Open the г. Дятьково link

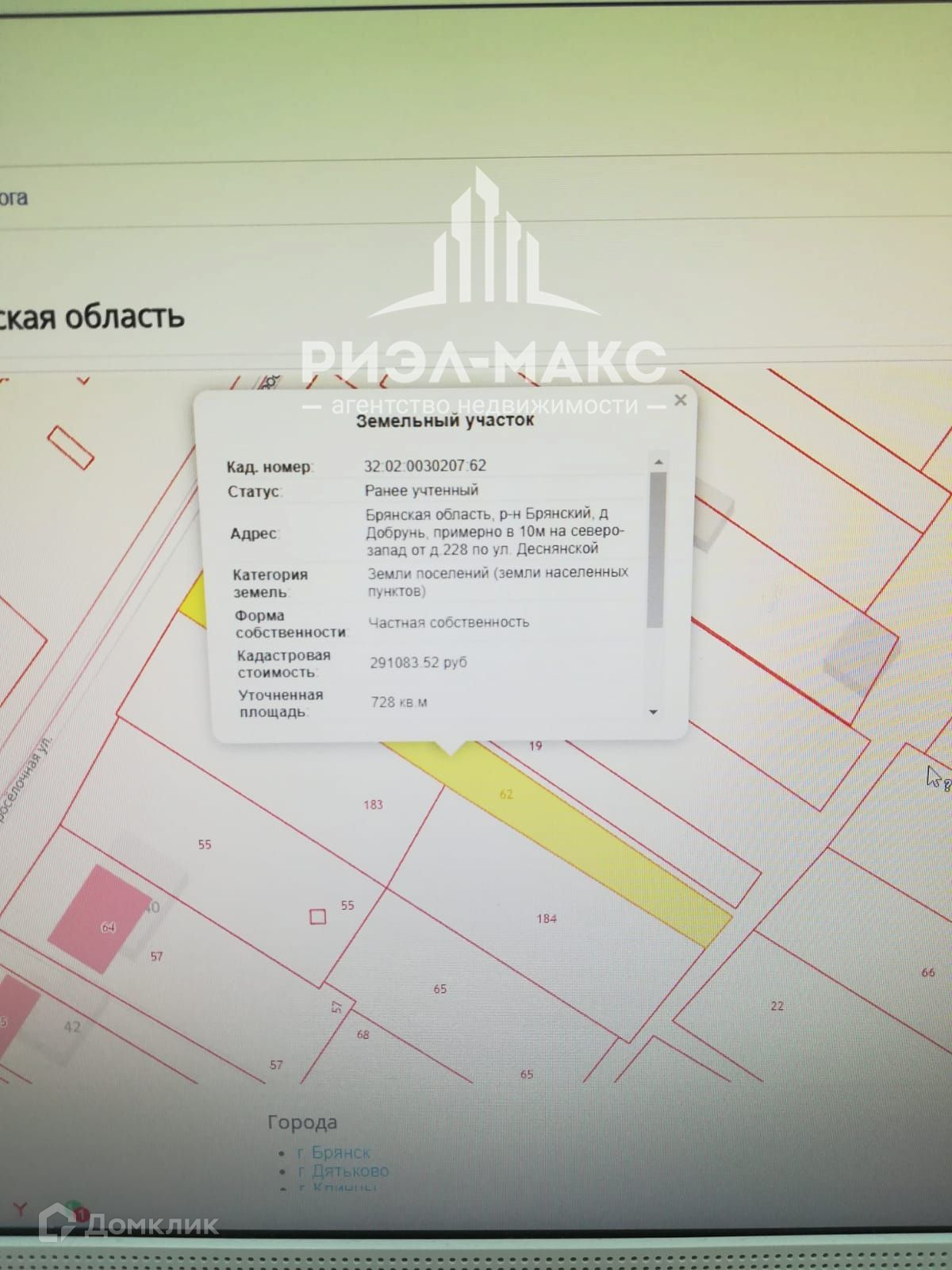344,1171
